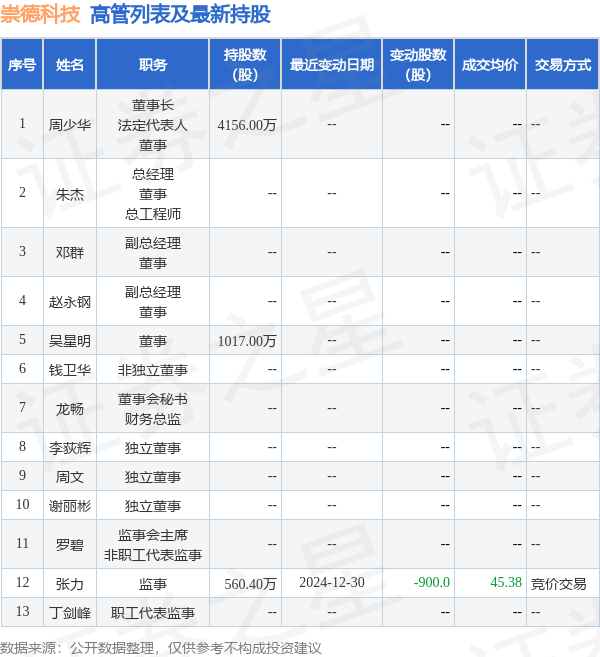Click the name 朱杰

tap(70, 194)
